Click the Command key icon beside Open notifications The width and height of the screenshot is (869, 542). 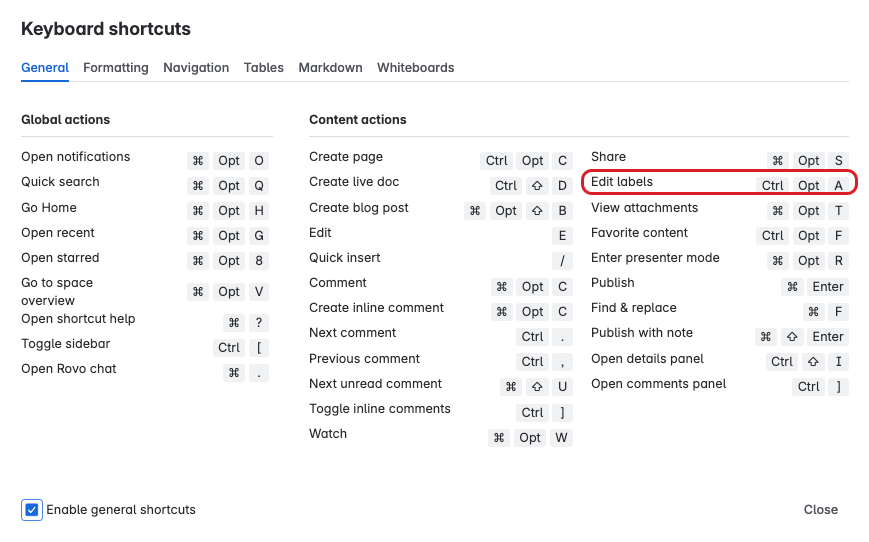click(x=198, y=160)
